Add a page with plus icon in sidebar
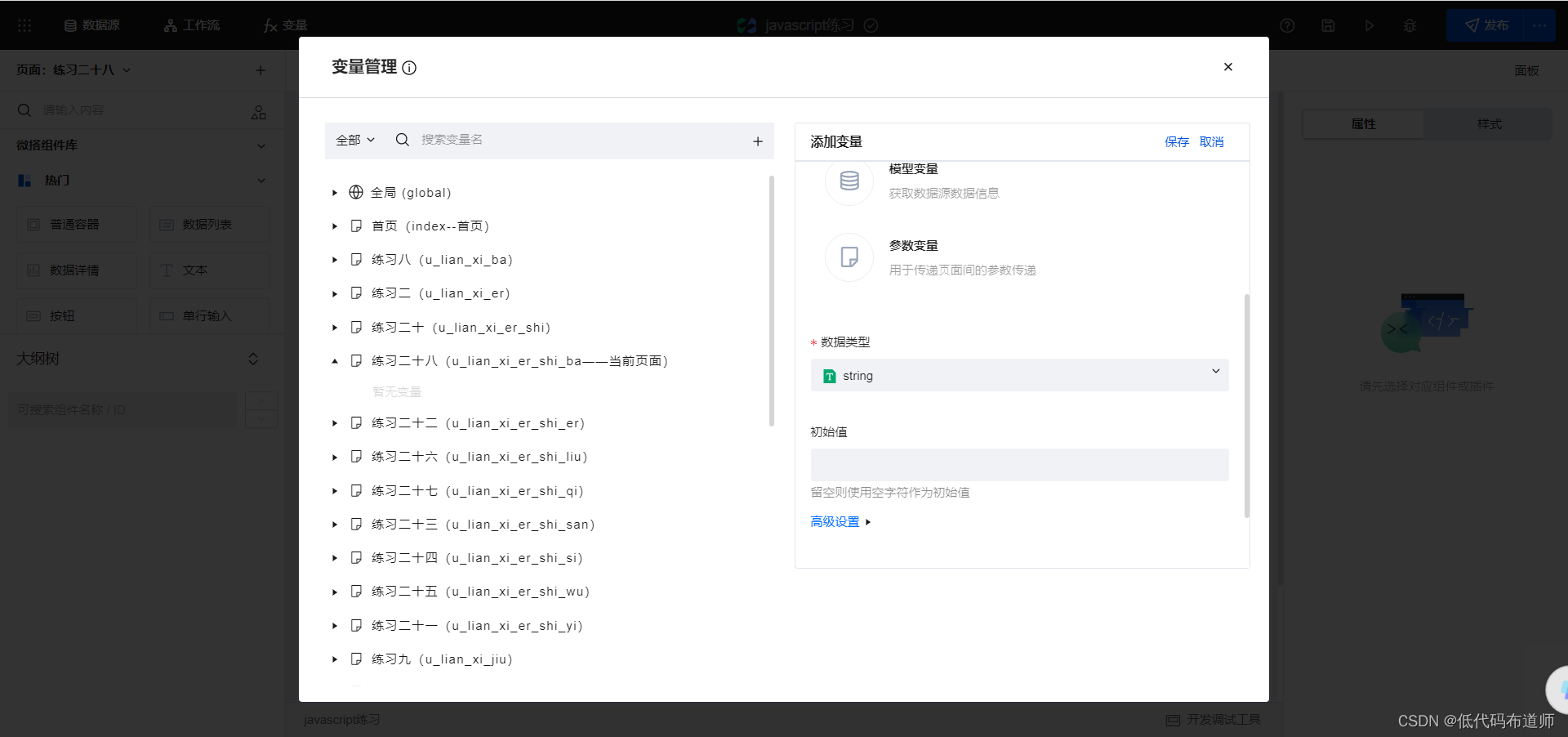Screen dimensions: 1568x737 coord(261,70)
